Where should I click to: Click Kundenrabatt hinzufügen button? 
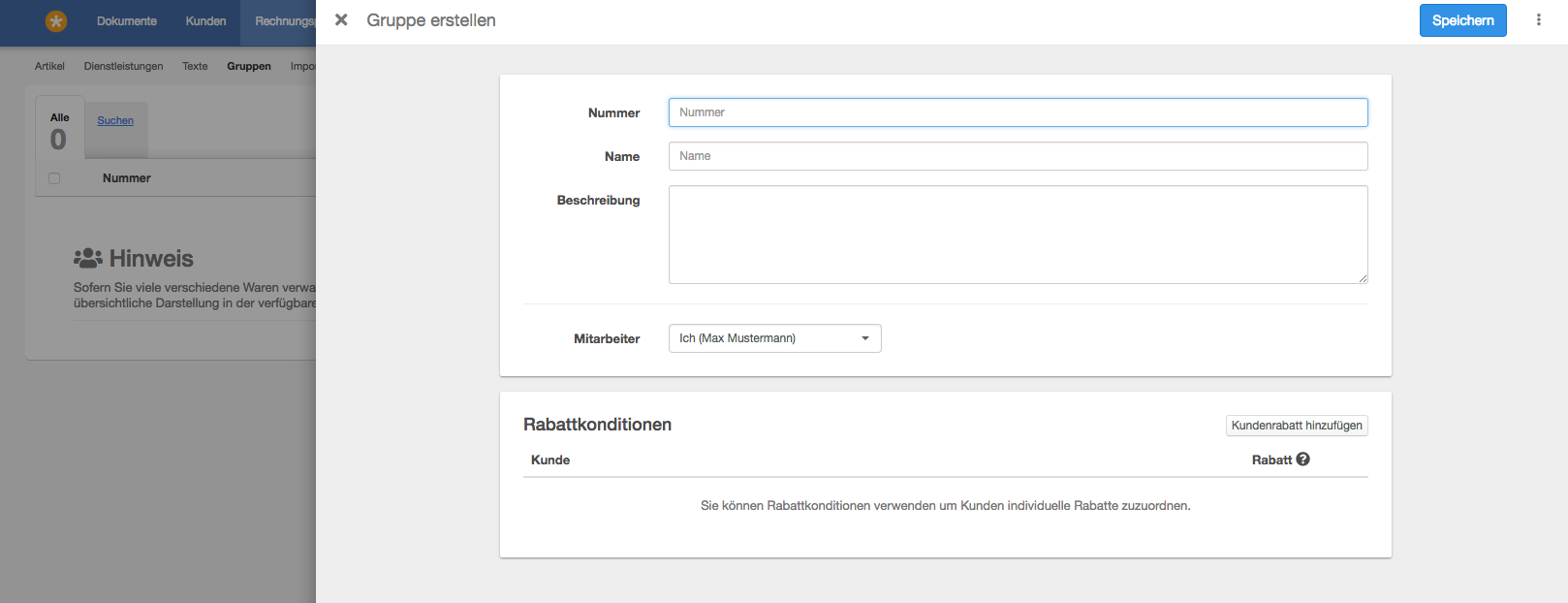pyautogui.click(x=1297, y=426)
